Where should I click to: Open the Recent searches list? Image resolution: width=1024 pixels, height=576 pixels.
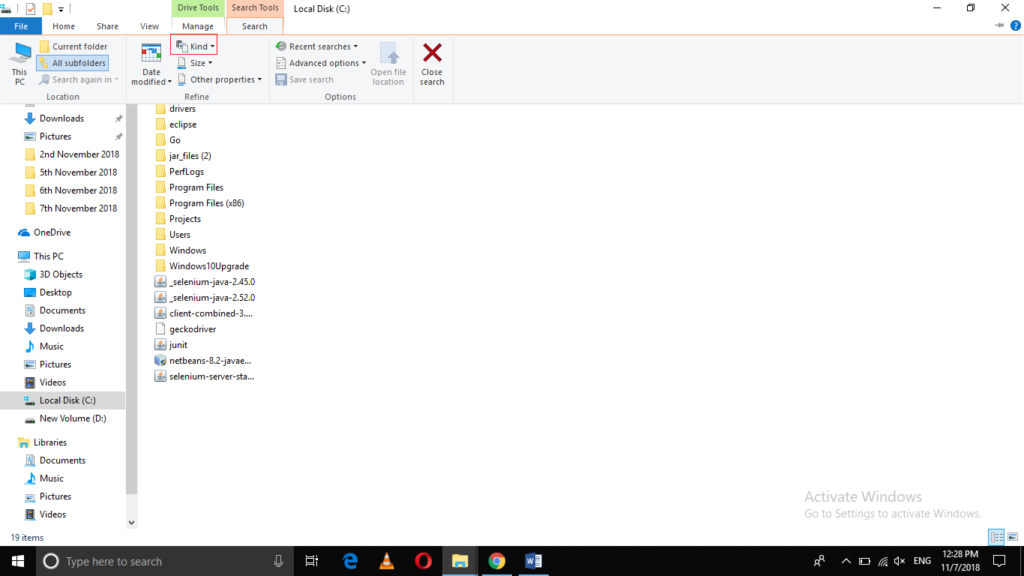pos(316,46)
